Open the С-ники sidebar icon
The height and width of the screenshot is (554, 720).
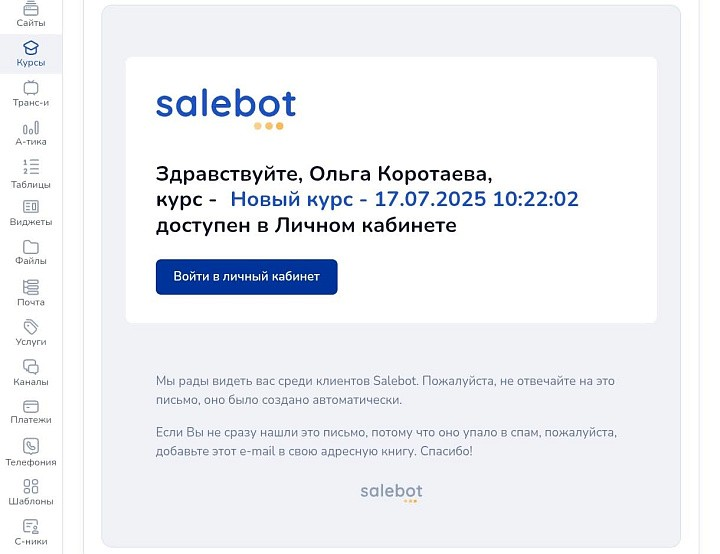pos(30,525)
